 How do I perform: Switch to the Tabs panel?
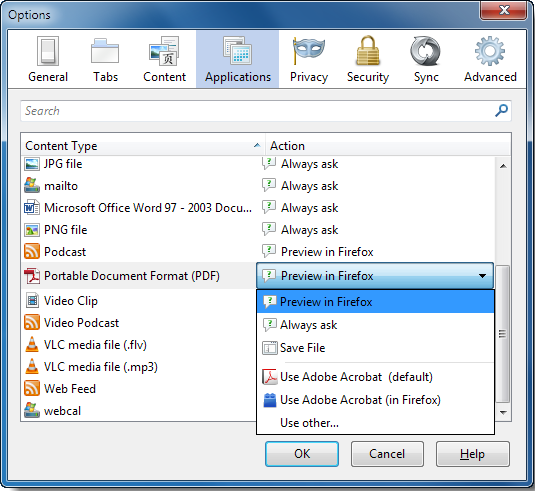105,59
